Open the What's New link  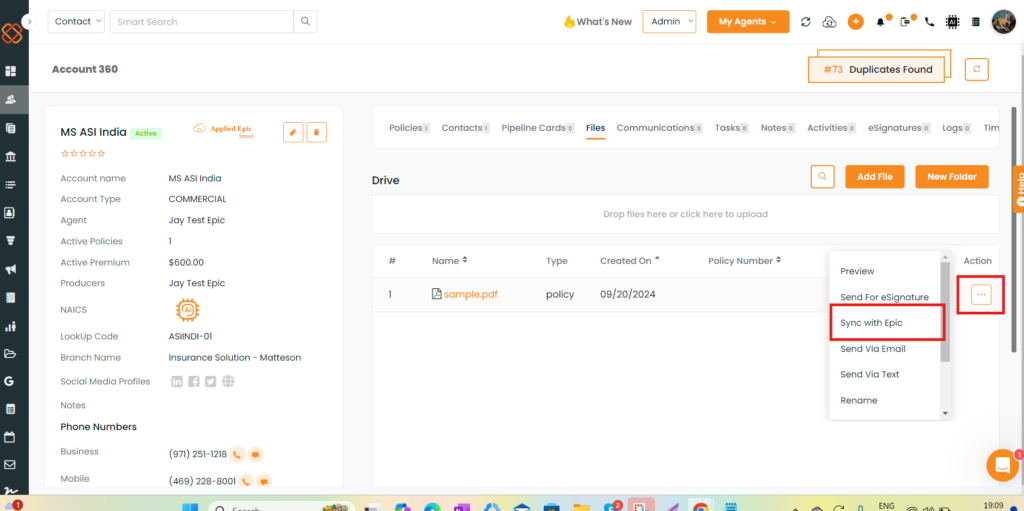[598, 22]
